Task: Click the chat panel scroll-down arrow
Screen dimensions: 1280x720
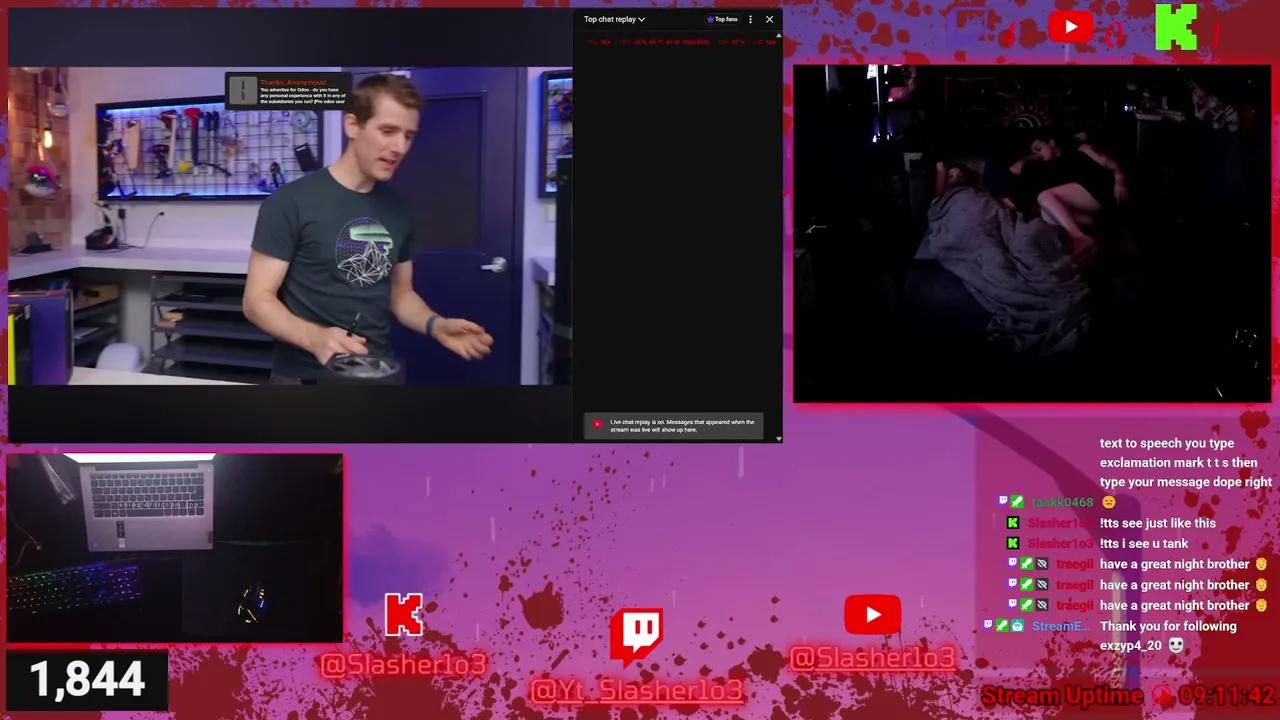Action: click(779, 438)
